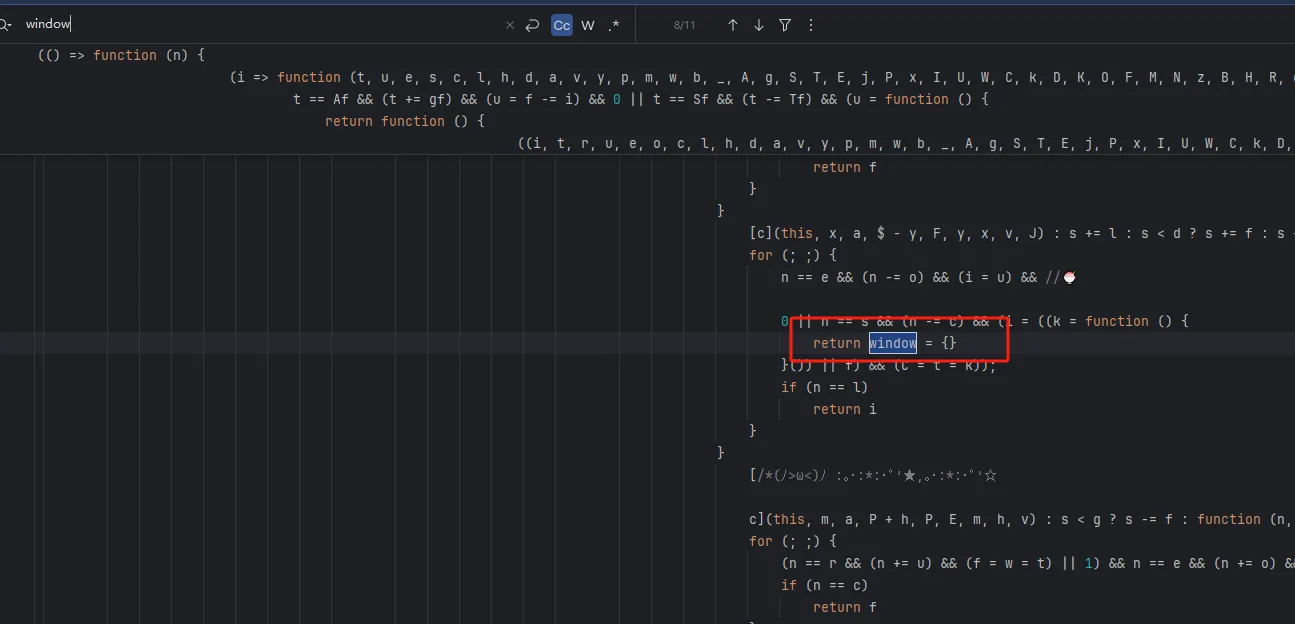1295x624 pixels.
Task: Click the highlighted "window" word in the code
Action: [x=893, y=343]
